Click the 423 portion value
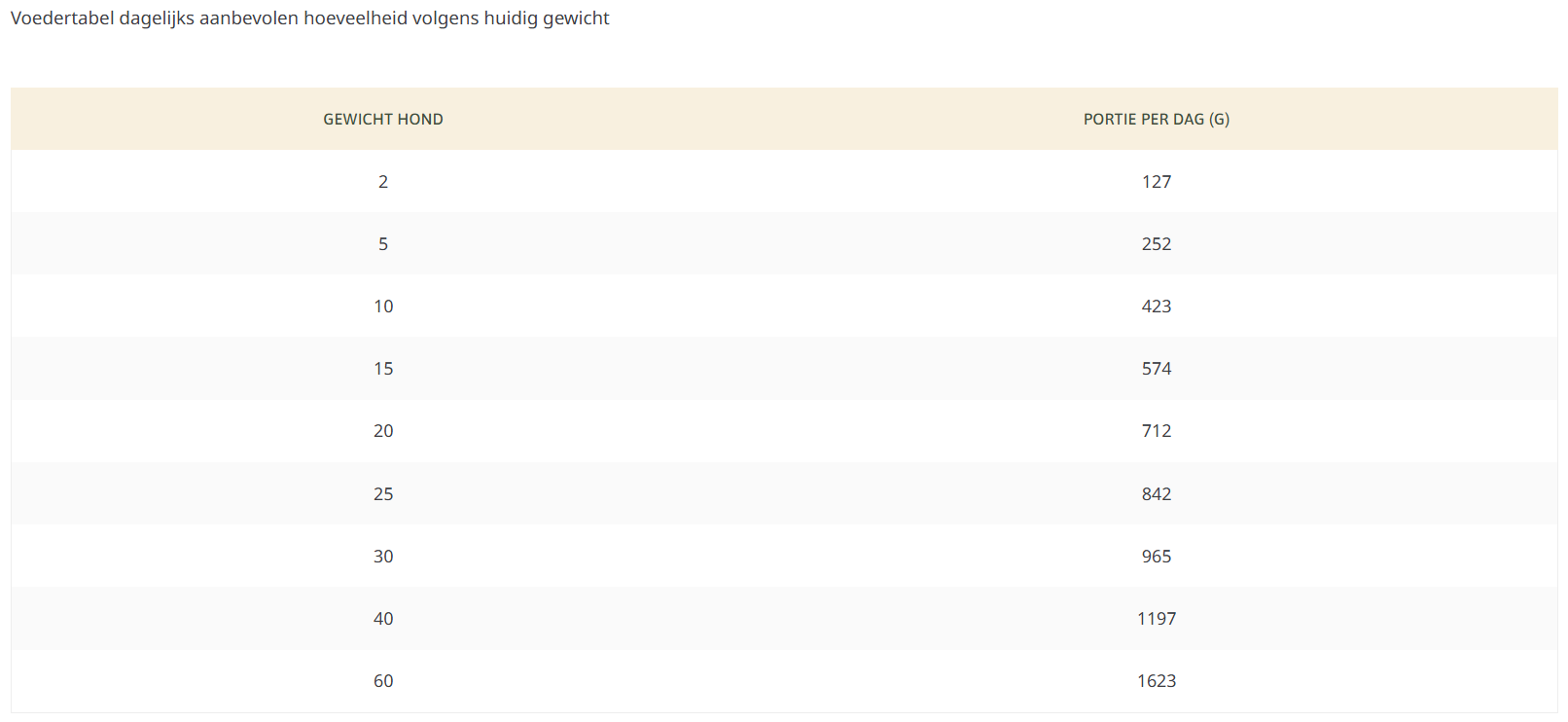Viewport: 1568px width, 722px height. click(1156, 307)
